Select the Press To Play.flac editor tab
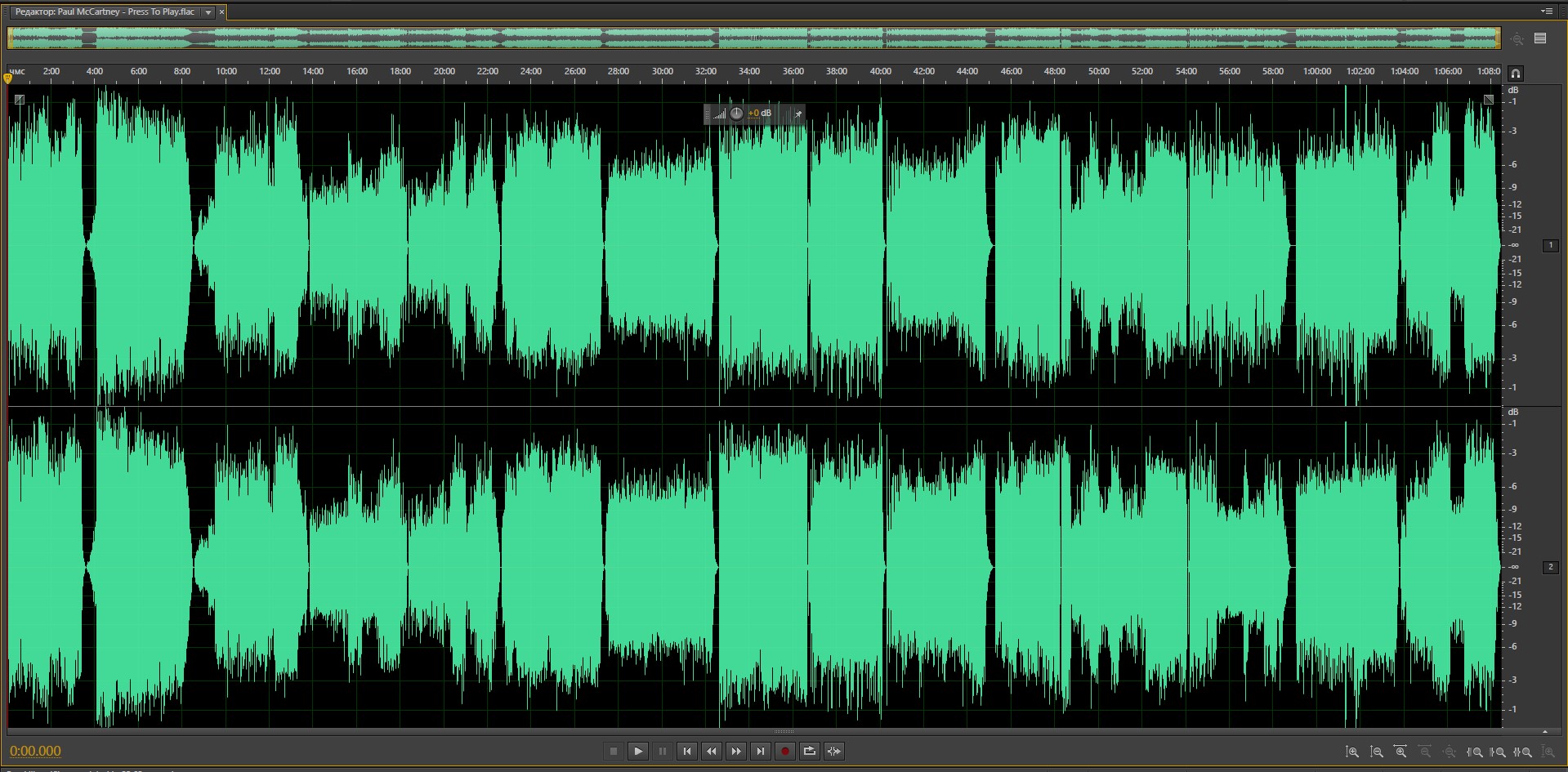The height and width of the screenshot is (772, 1568). point(105,12)
